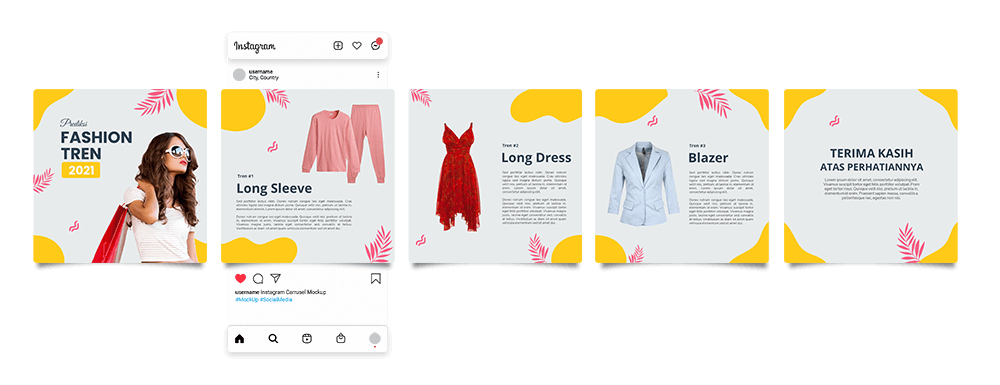Open the three-dot post options menu
The image size is (1000, 385).
tap(378, 75)
